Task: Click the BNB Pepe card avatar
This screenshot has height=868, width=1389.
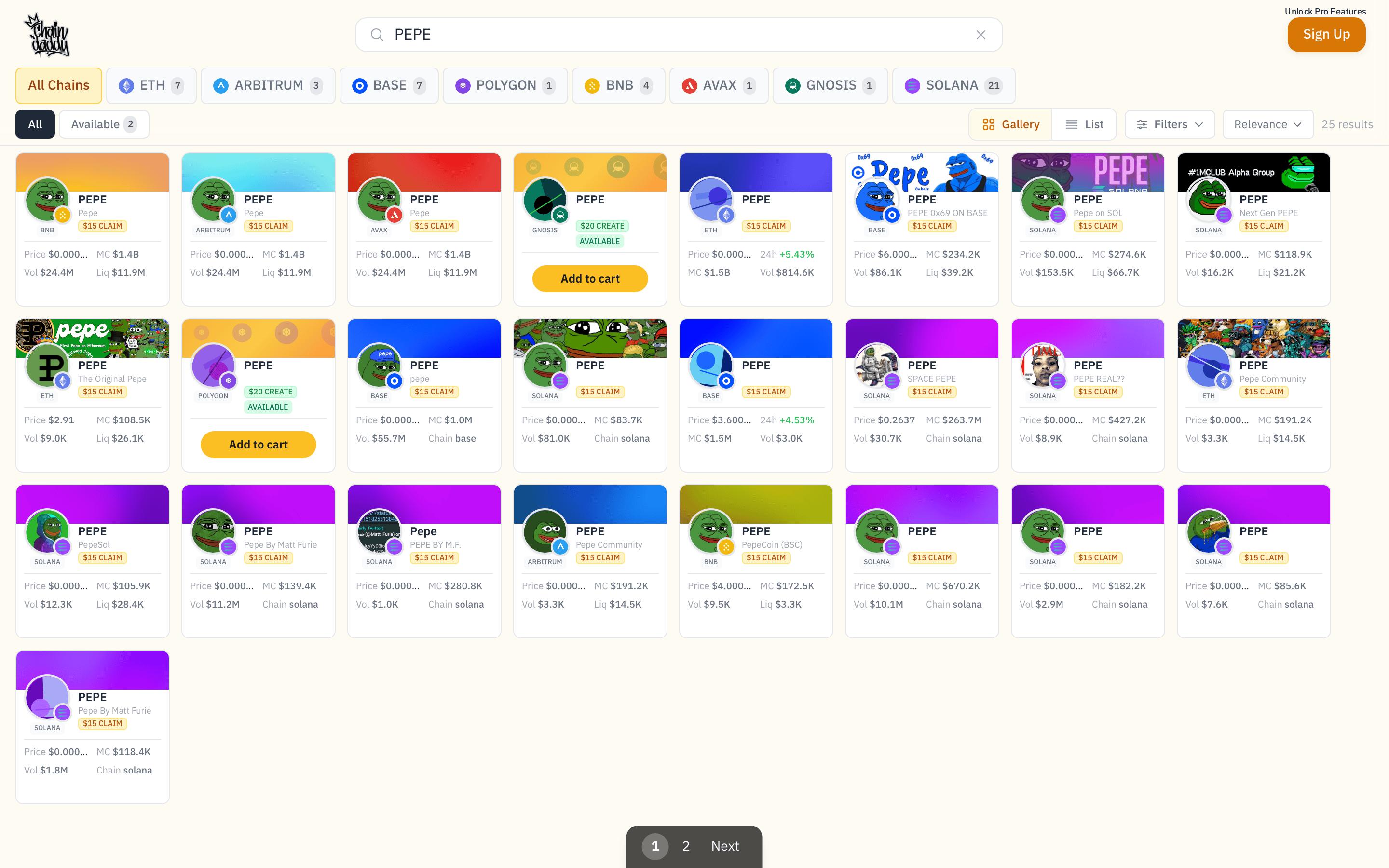Action: click(x=47, y=200)
